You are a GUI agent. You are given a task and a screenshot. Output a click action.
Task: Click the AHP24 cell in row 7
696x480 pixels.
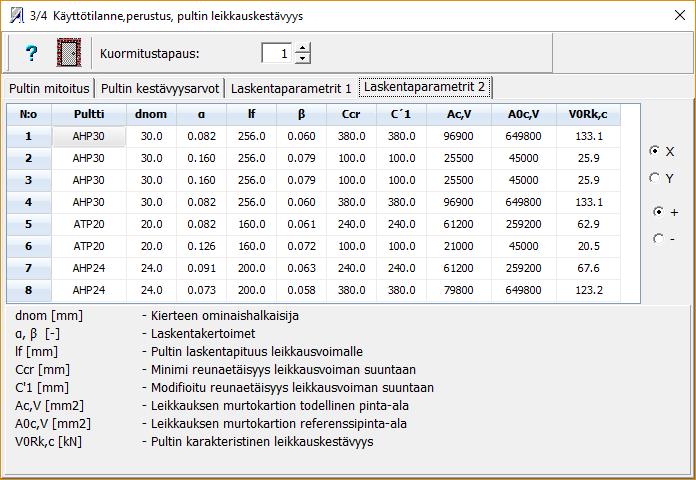click(89, 268)
